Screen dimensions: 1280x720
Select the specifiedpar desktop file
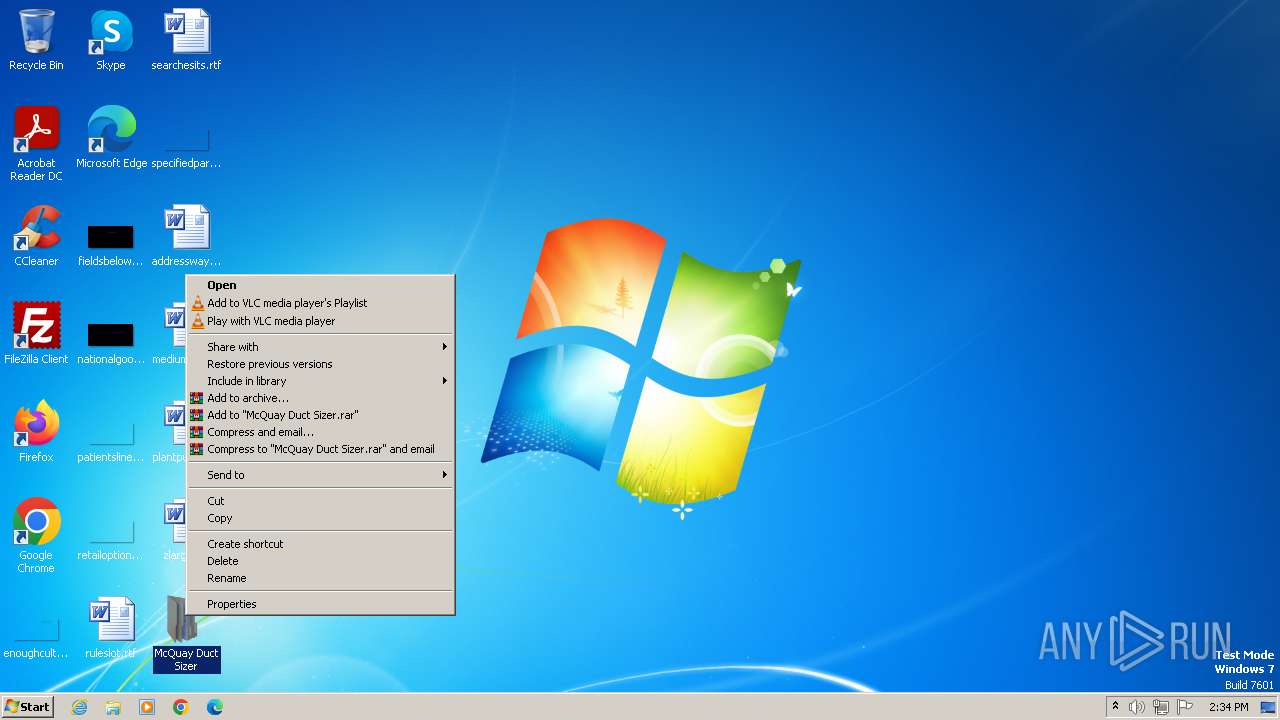(x=186, y=146)
